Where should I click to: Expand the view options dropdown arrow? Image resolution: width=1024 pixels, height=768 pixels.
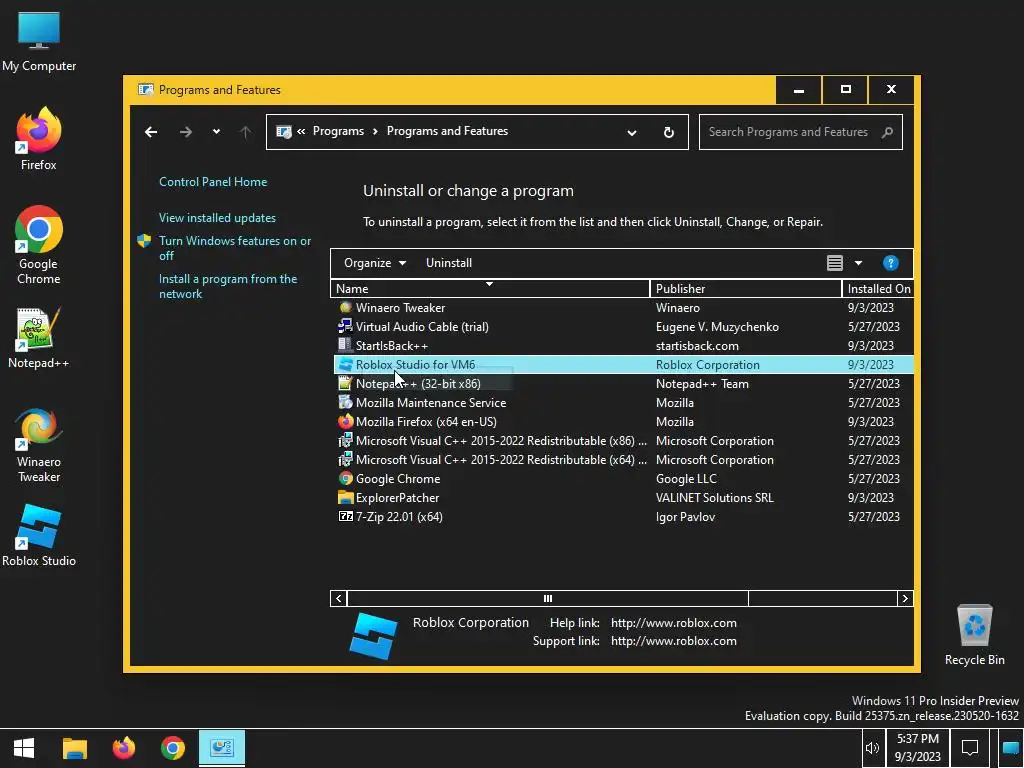(858, 263)
